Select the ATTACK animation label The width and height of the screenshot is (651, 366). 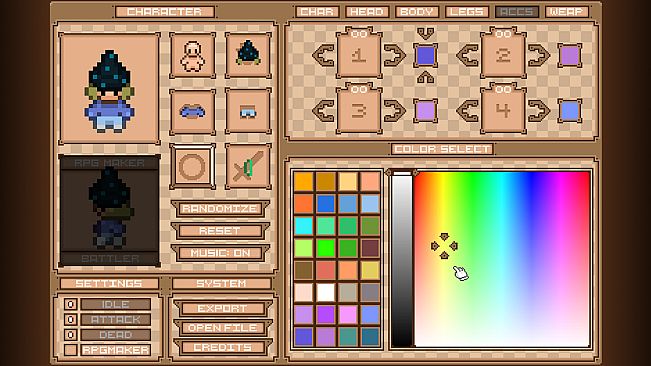click(116, 320)
